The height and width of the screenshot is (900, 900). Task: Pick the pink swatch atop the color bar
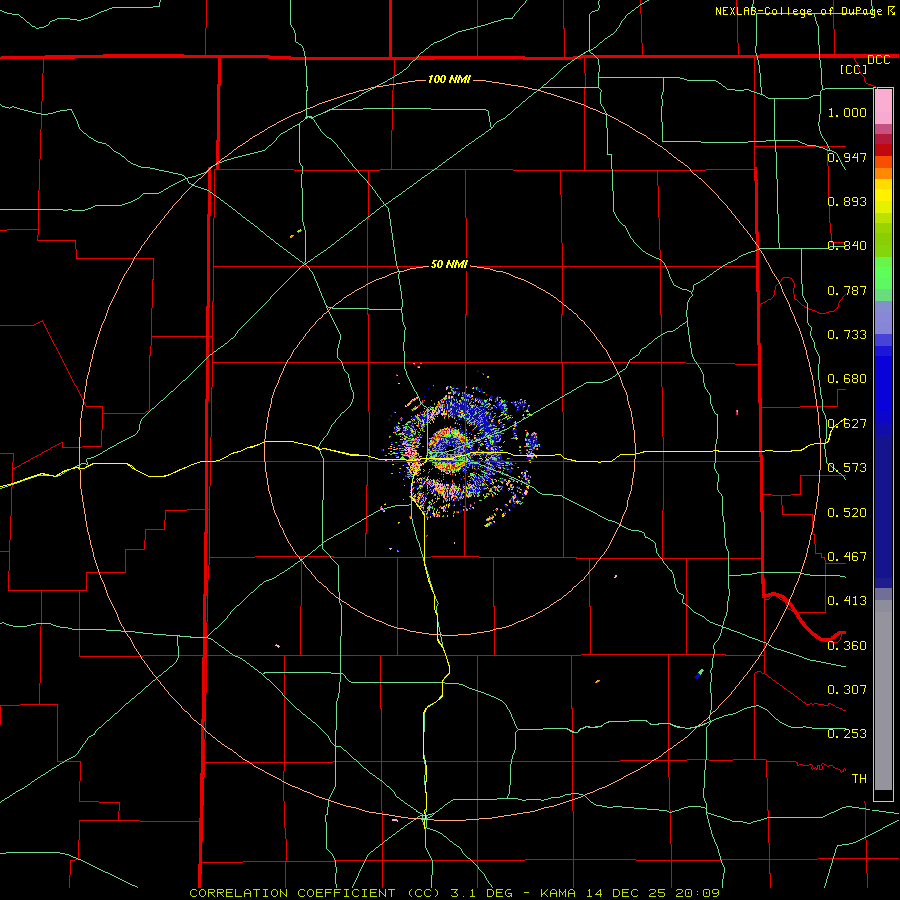883,107
